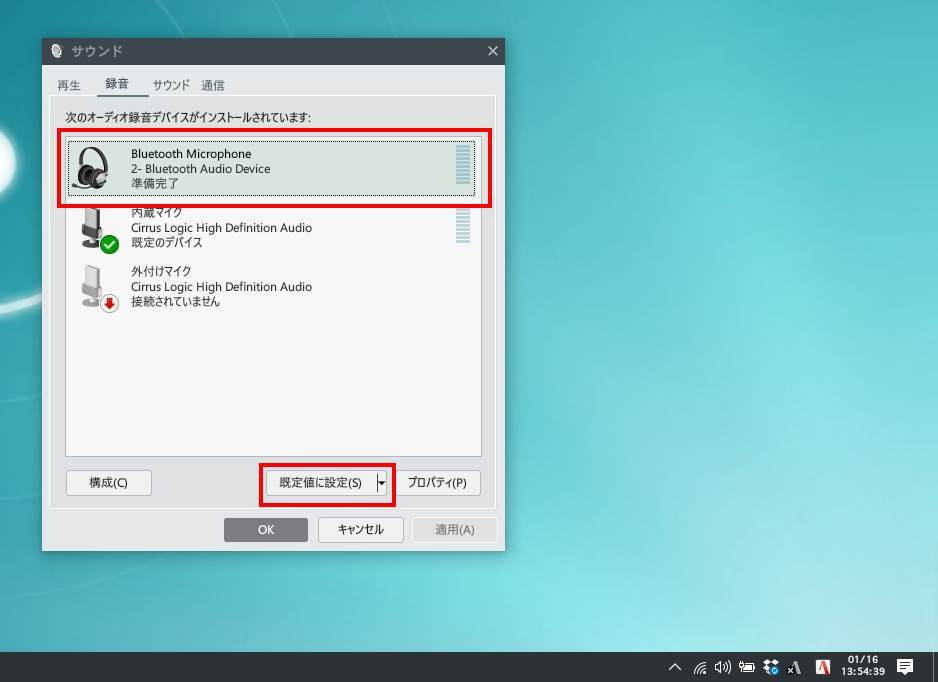
Task: Open the volume speaker tray icon
Action: click(722, 667)
